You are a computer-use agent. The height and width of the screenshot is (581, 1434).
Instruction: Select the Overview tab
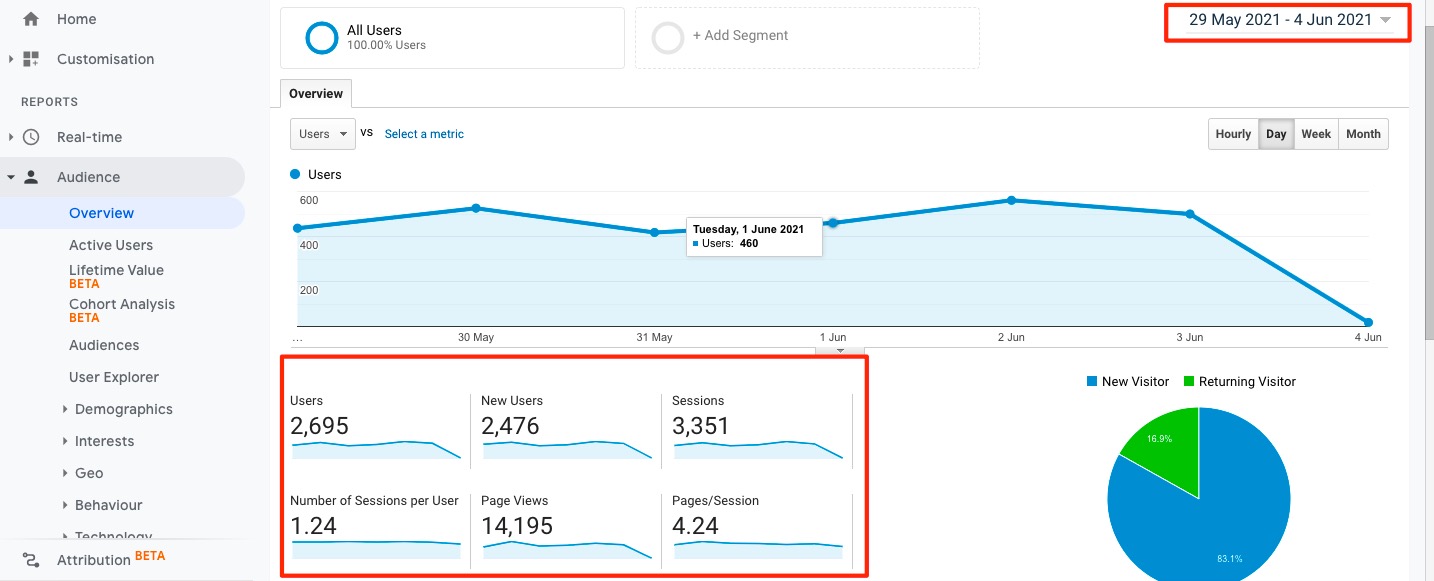316,94
